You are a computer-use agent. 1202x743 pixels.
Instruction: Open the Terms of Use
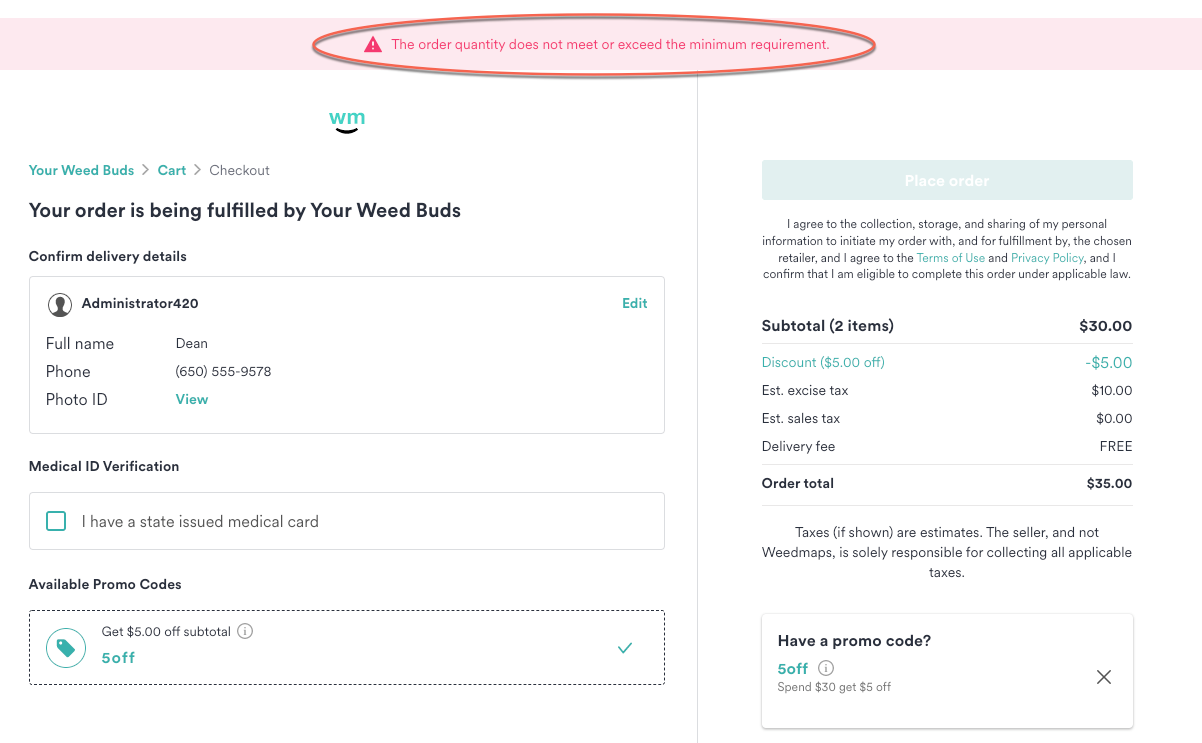click(x=950, y=257)
